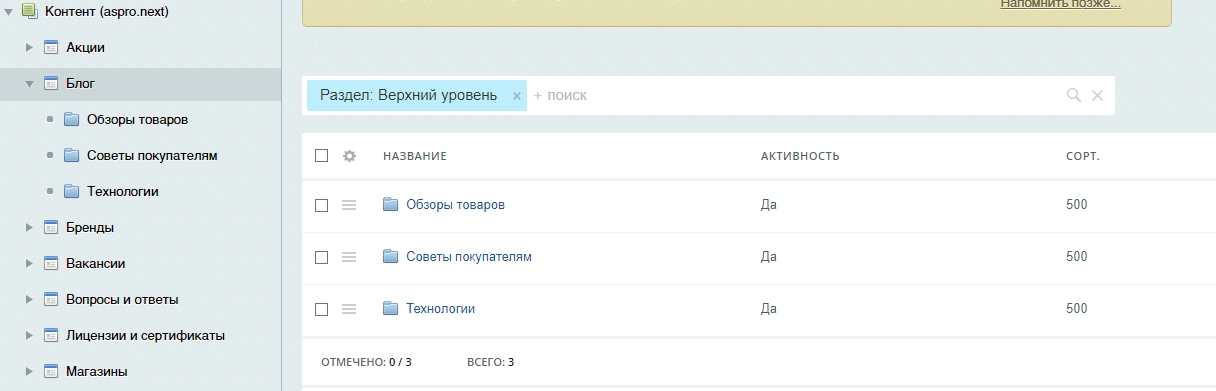Select Вакансии in the sidebar tree

point(95,263)
